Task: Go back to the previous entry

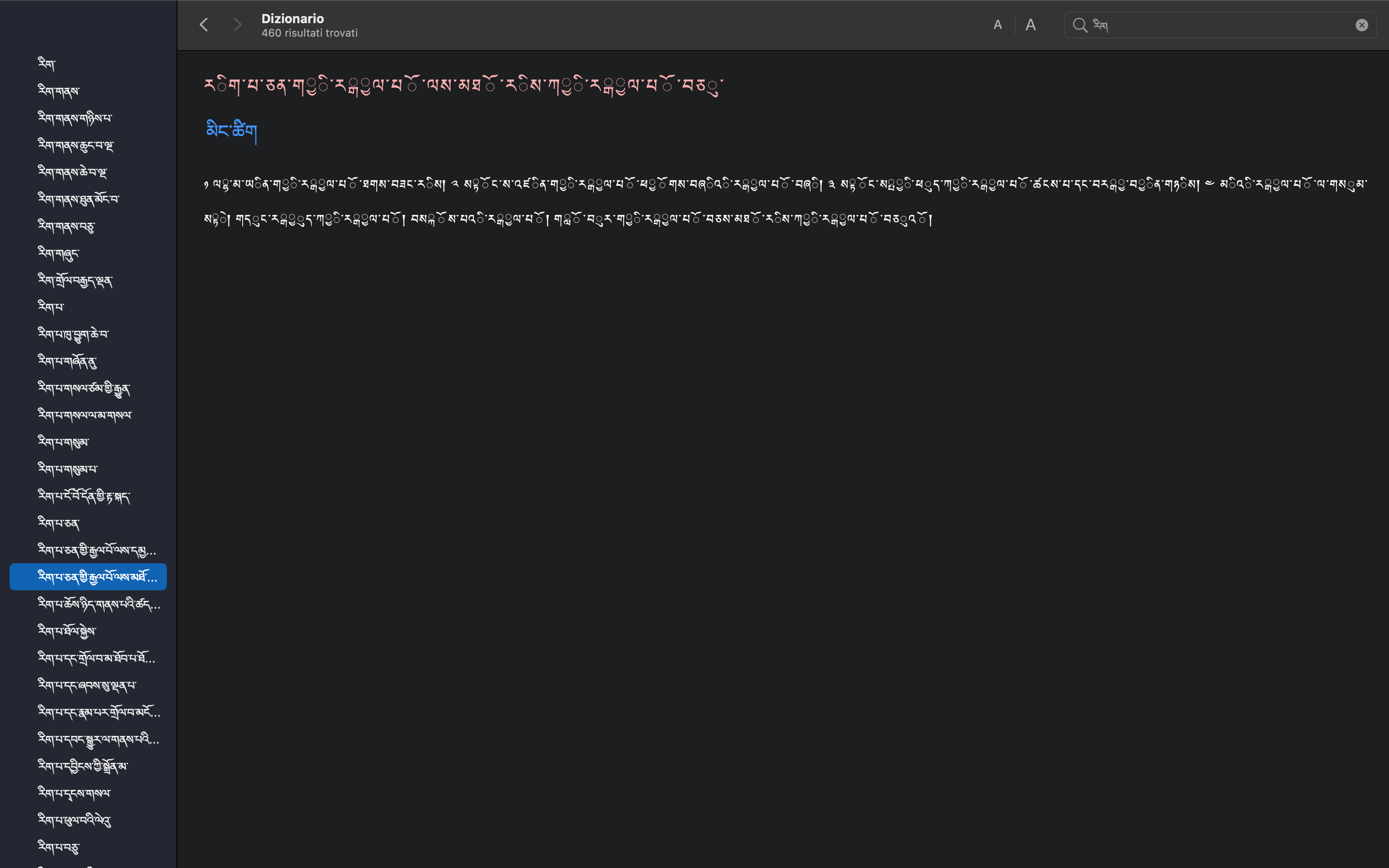Action: pyautogui.click(x=204, y=25)
